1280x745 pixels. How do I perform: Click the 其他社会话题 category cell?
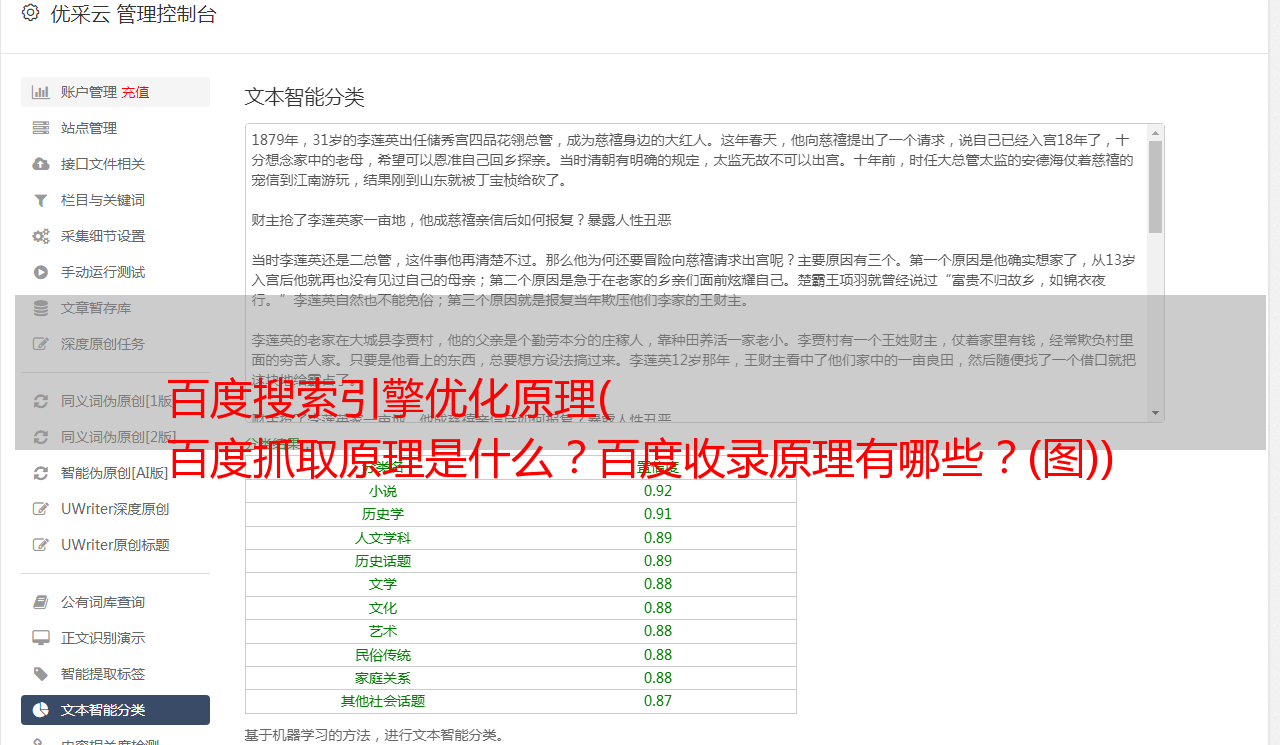383,701
